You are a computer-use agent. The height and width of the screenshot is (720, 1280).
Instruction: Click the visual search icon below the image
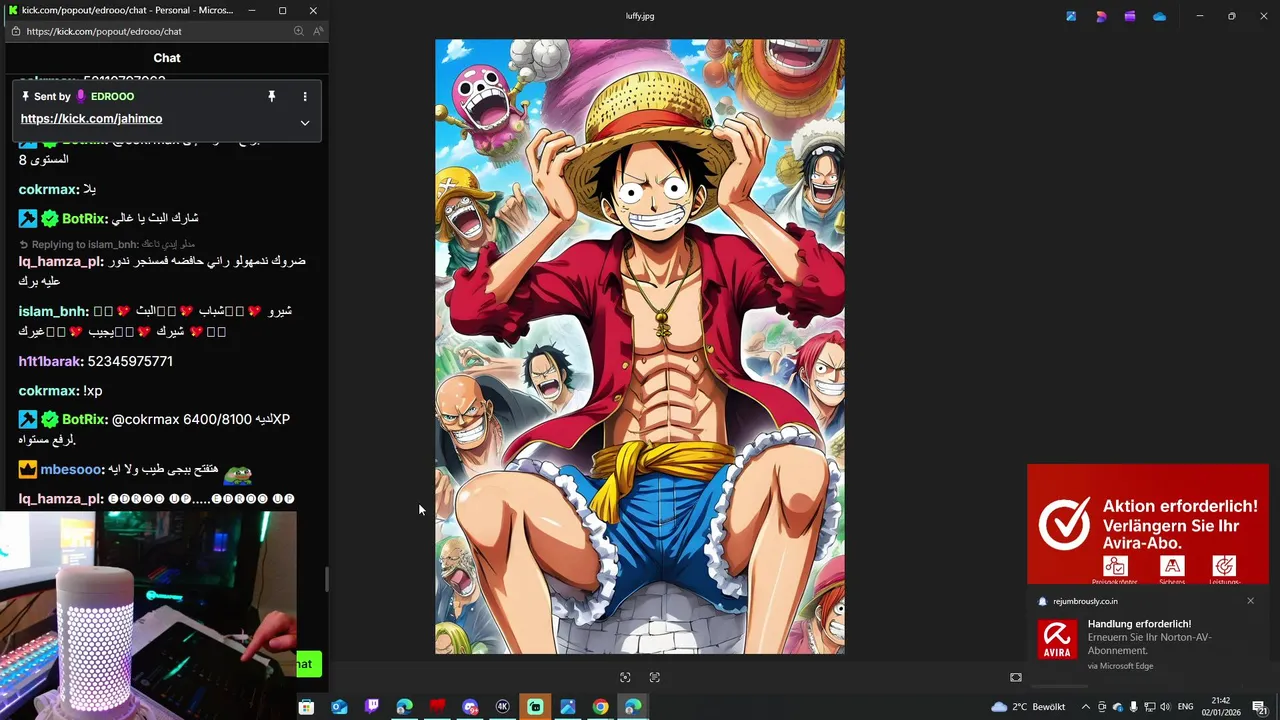(x=625, y=677)
